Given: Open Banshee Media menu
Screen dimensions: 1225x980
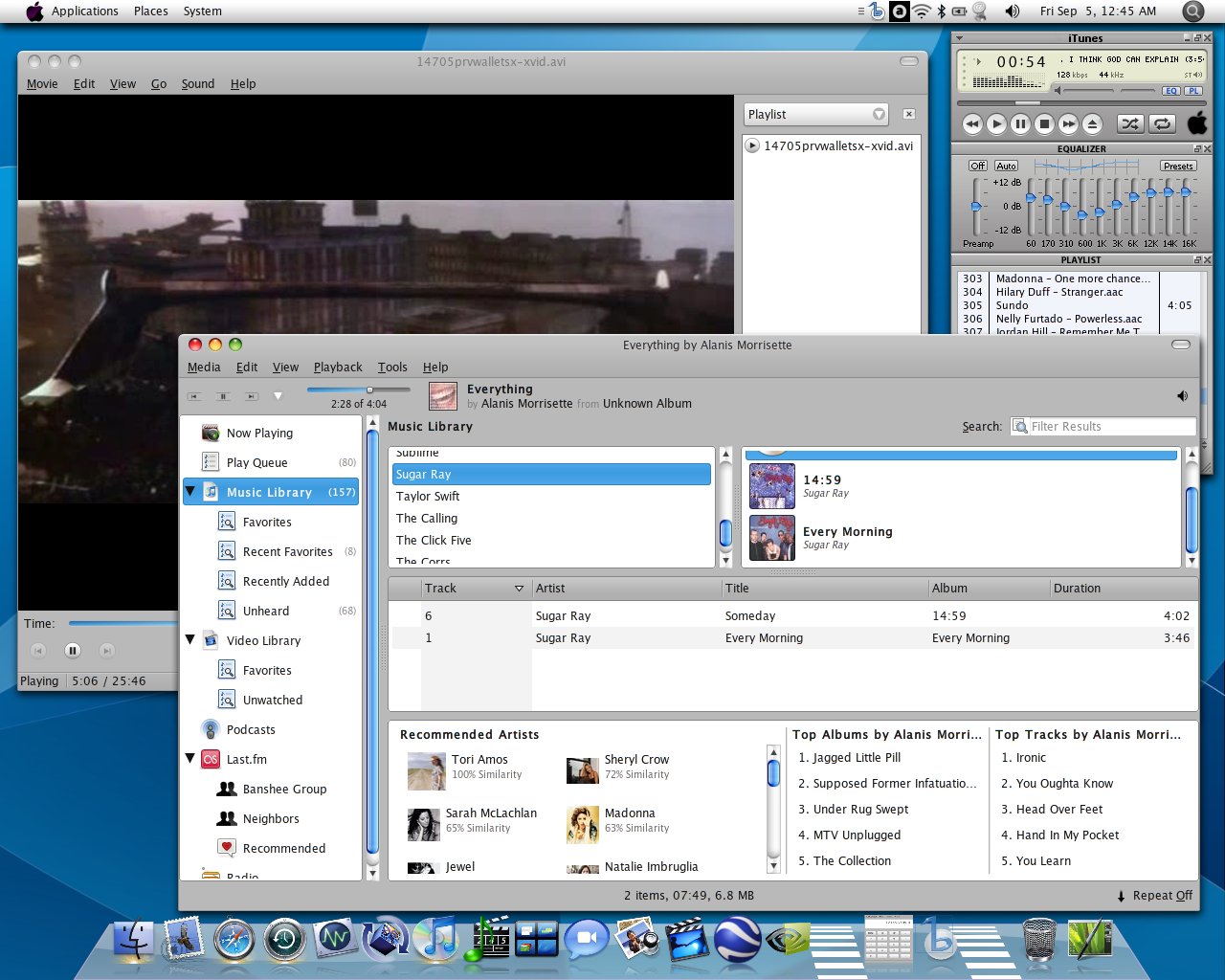Looking at the screenshot, I should point(204,367).
